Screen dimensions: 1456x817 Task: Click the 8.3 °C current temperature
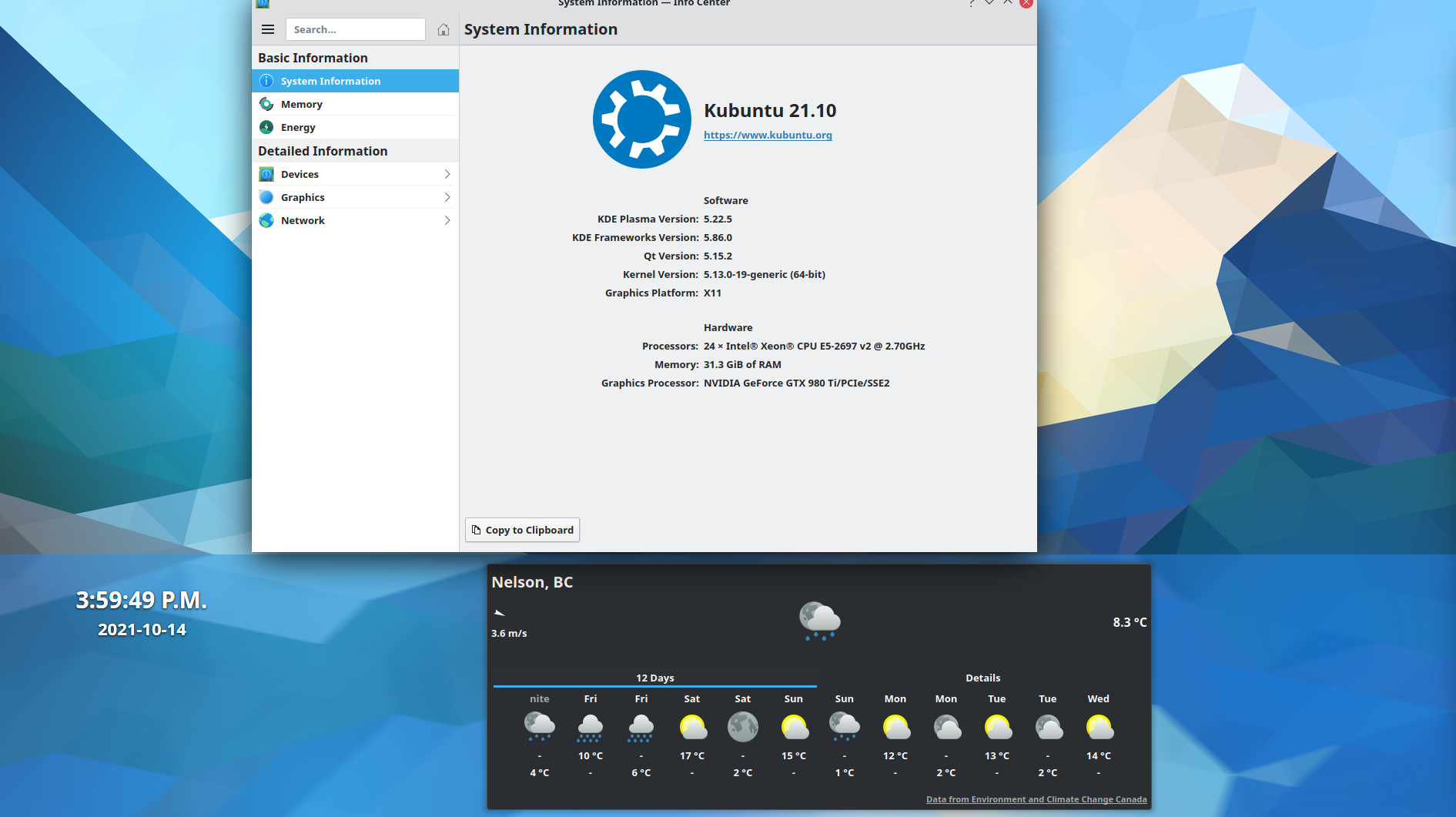coord(1130,622)
